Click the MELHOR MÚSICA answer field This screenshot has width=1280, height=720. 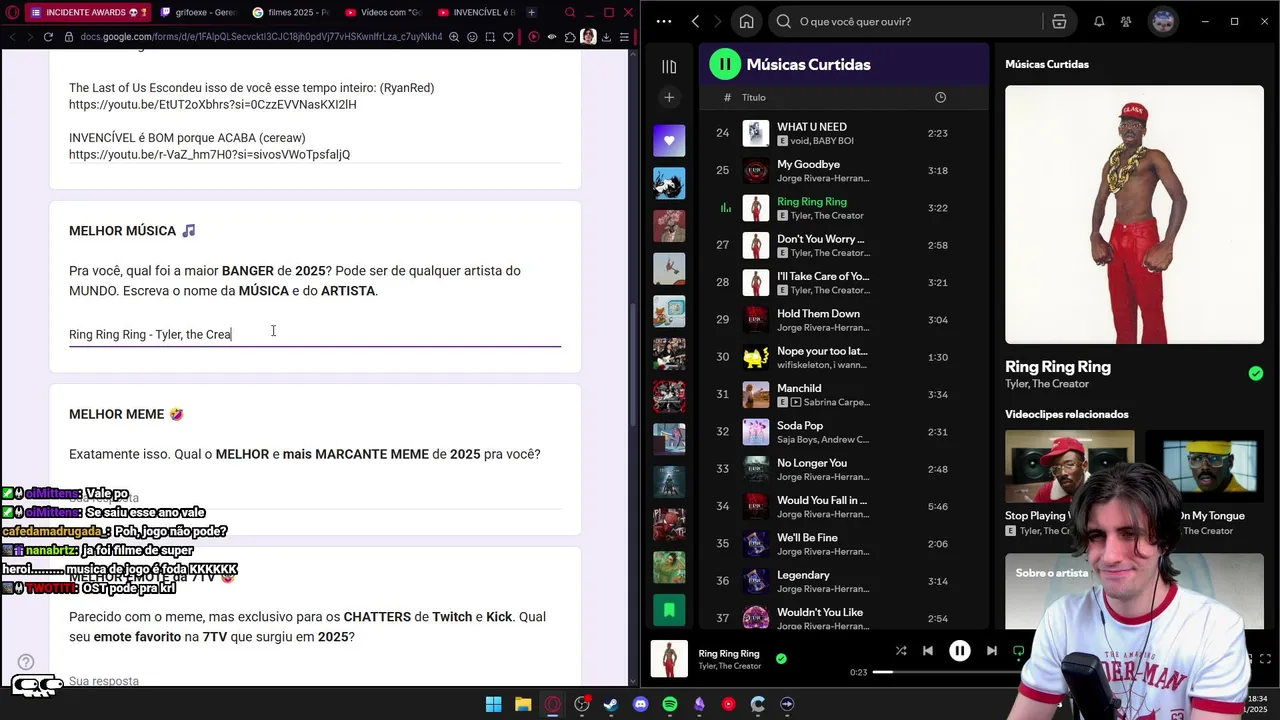(x=315, y=334)
